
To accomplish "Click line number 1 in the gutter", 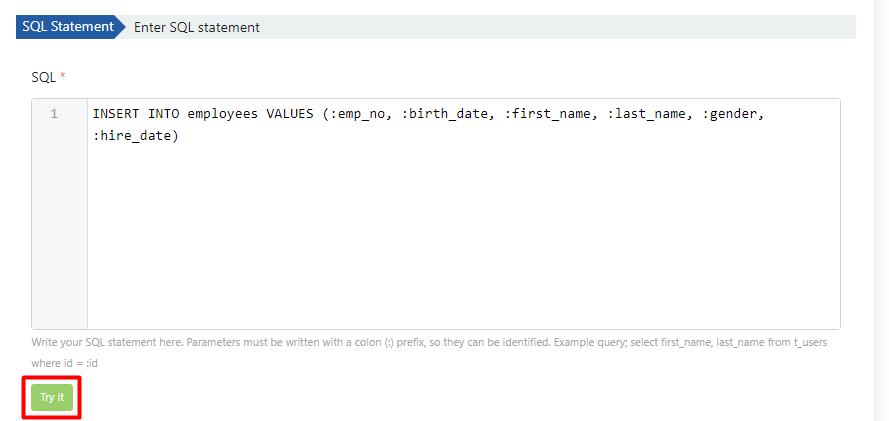I will click(x=54, y=114).
